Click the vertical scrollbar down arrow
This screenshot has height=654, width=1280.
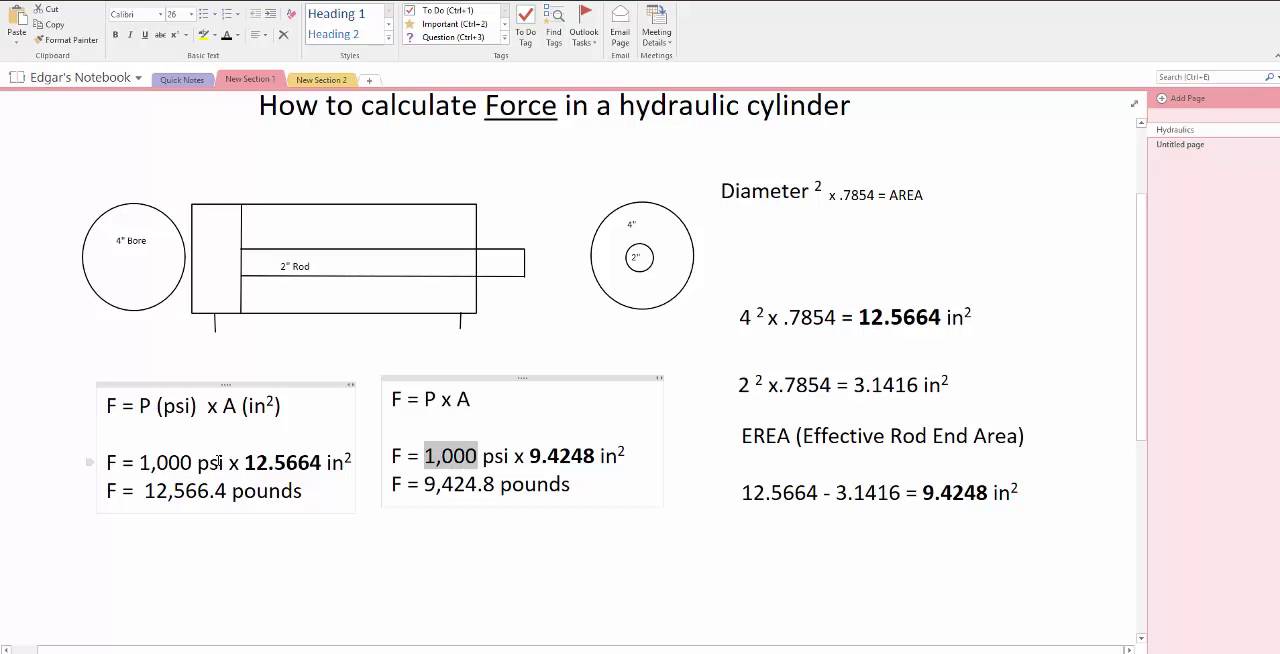click(1141, 637)
